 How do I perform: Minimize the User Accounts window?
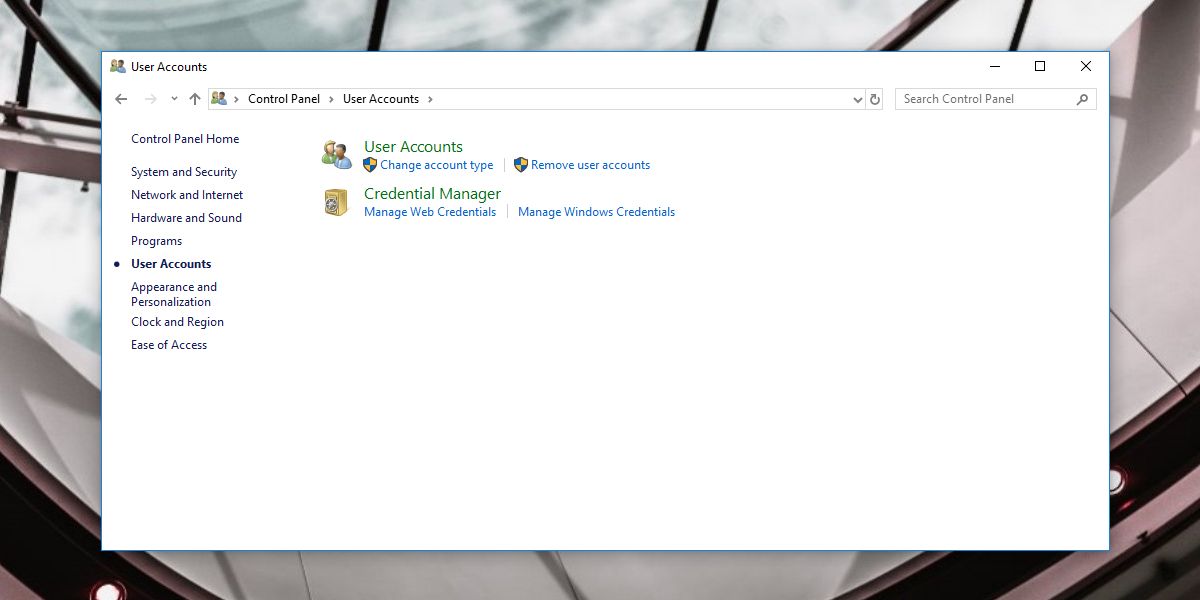[x=995, y=67]
